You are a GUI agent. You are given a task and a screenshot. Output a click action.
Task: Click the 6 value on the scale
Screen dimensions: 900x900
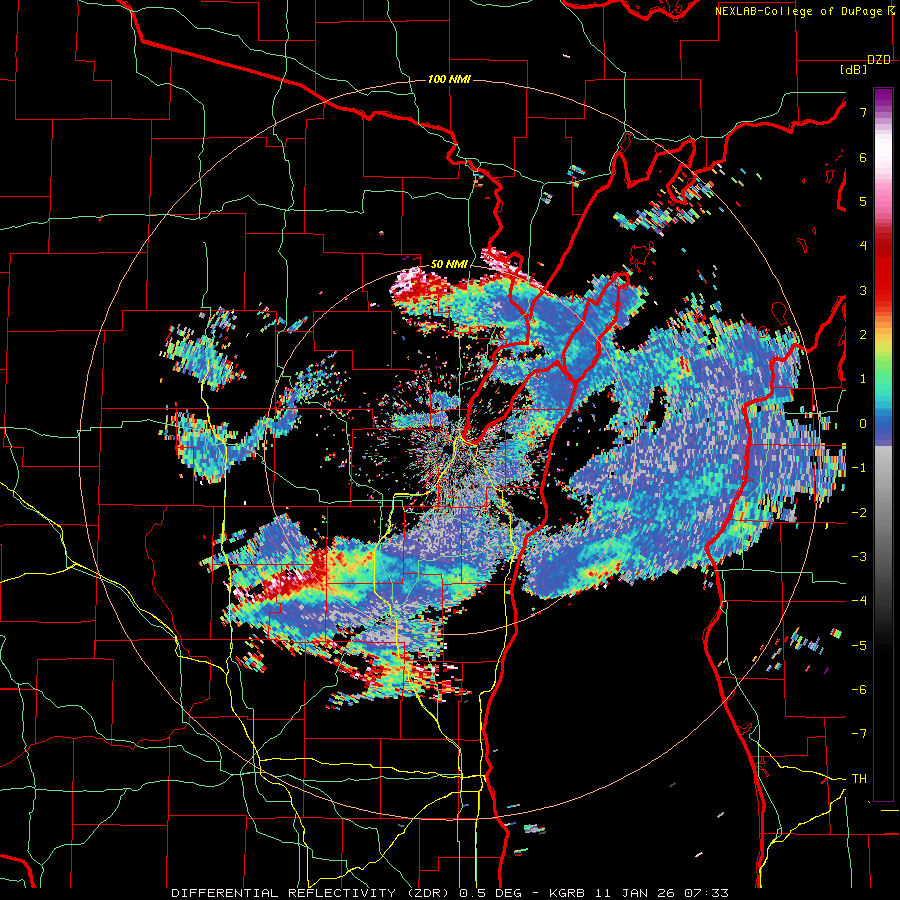pyautogui.click(x=863, y=157)
